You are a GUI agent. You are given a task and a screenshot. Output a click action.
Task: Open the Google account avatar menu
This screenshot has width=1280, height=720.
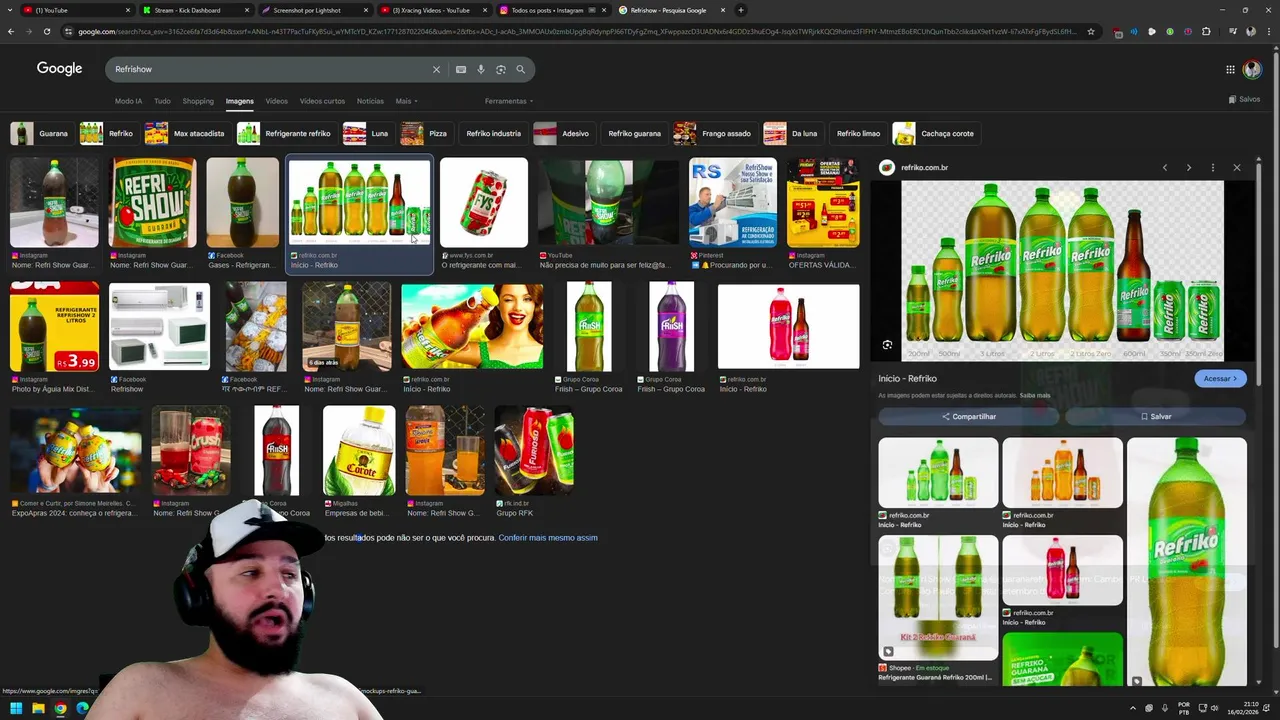[1252, 69]
